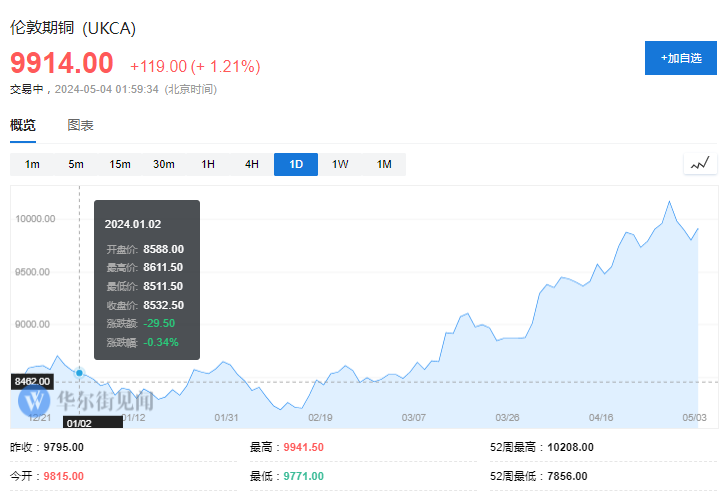Switch chart to 1H interval
The width and height of the screenshot is (725, 495).
[208, 164]
